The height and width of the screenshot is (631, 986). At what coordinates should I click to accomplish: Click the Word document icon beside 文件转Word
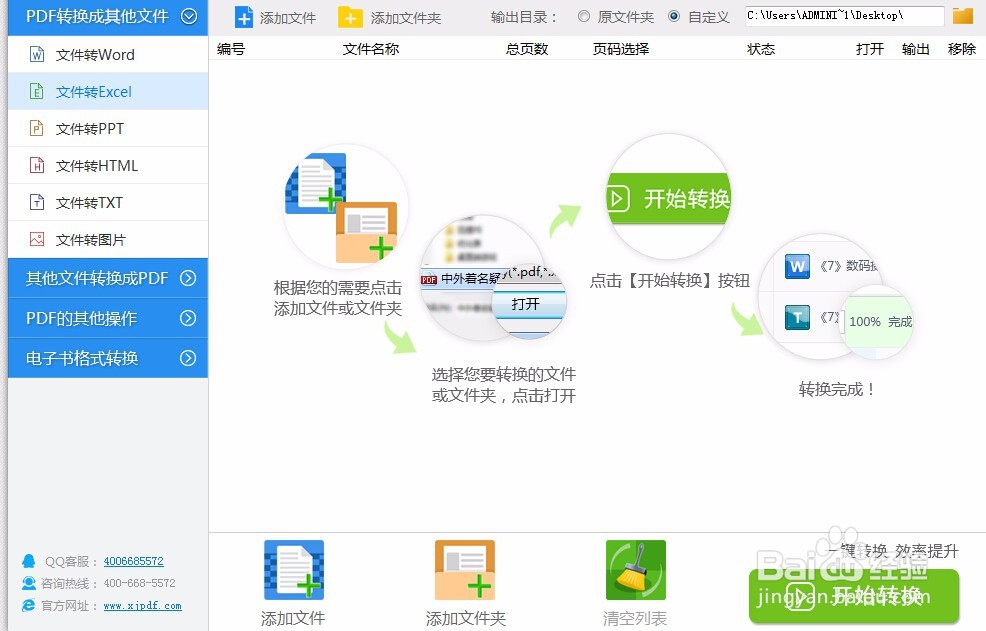(x=37, y=55)
